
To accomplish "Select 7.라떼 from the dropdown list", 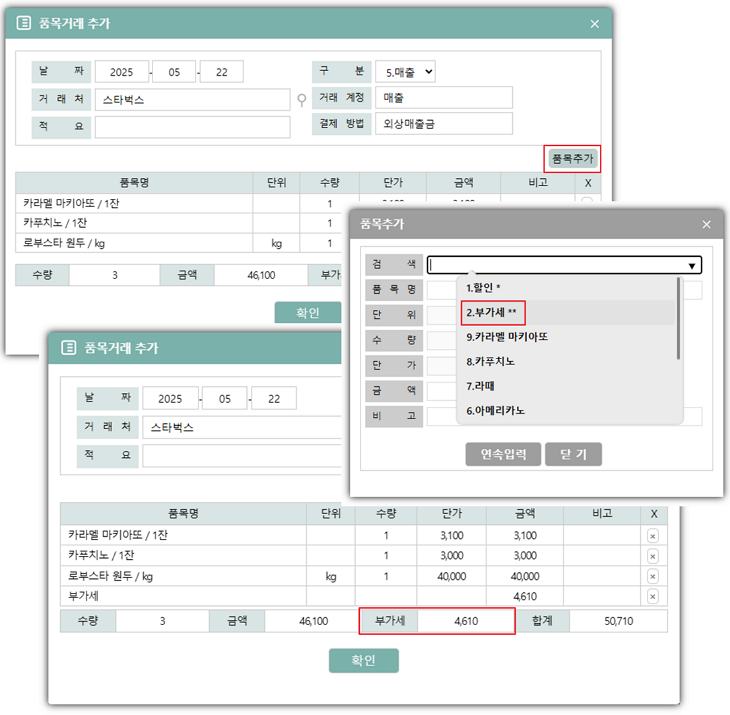I will coord(568,386).
